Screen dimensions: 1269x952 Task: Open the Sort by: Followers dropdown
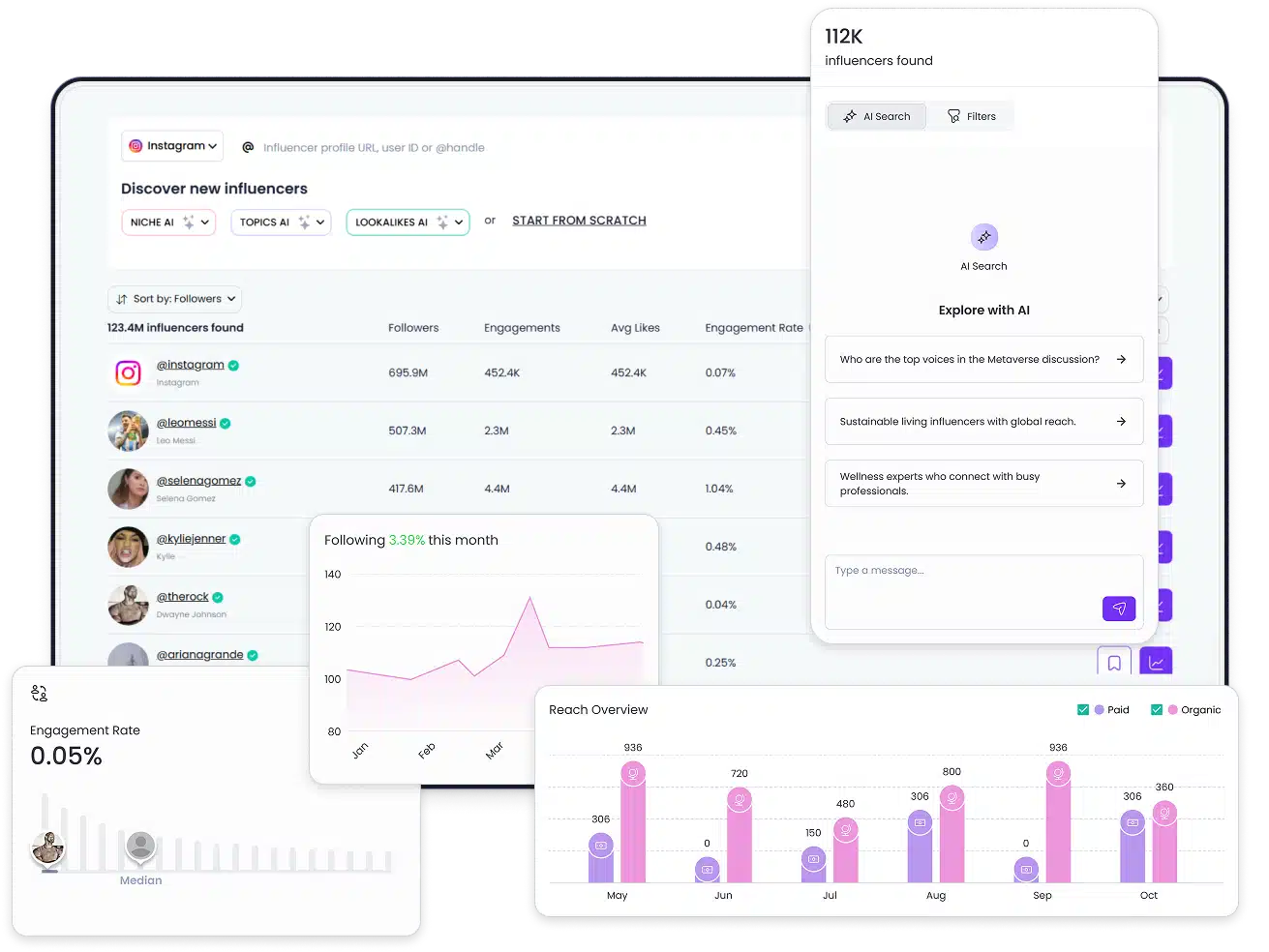click(x=175, y=299)
